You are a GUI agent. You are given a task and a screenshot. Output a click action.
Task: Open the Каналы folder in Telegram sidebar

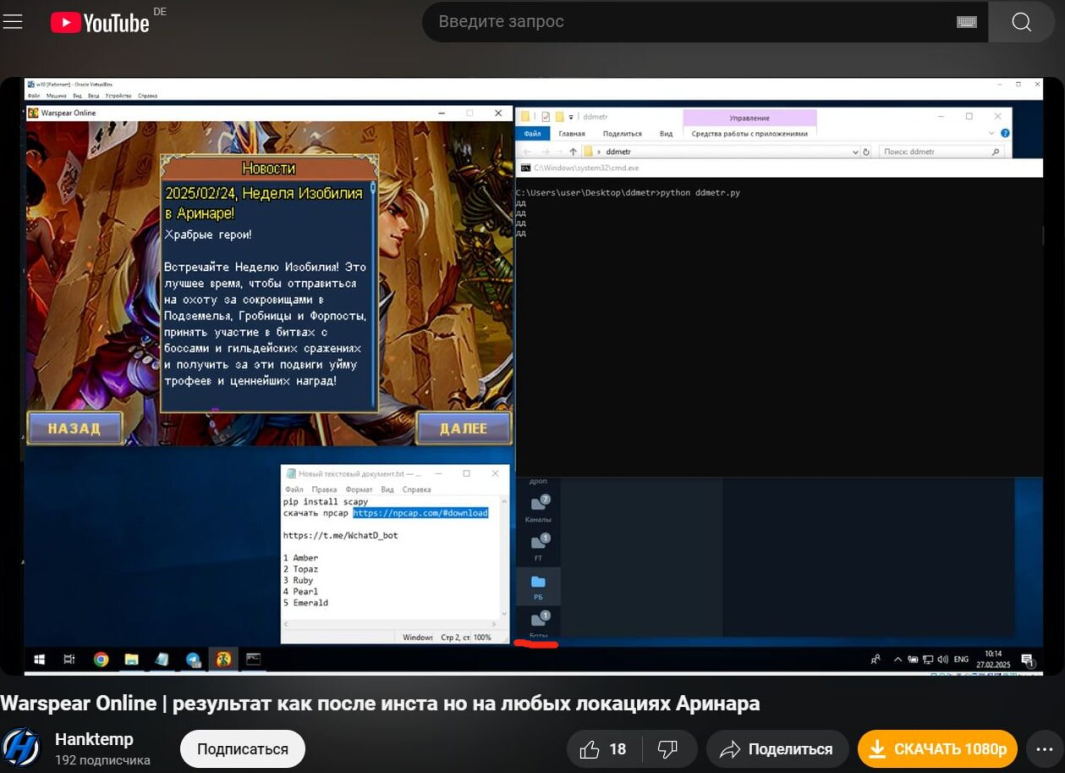click(x=539, y=508)
